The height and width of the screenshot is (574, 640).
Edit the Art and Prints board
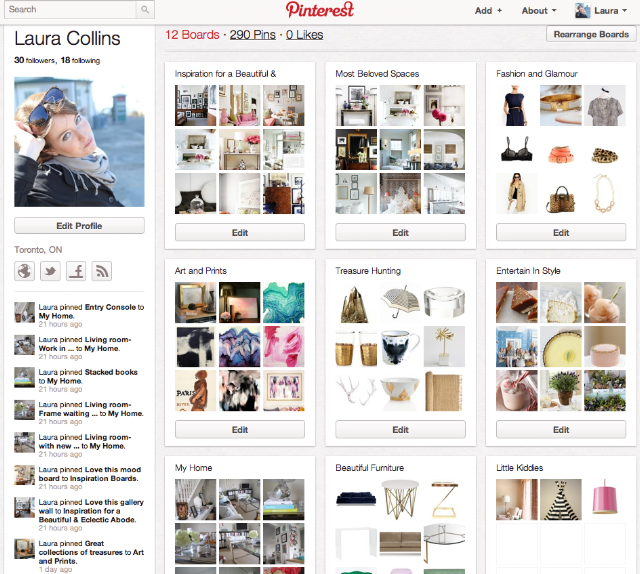(x=240, y=429)
